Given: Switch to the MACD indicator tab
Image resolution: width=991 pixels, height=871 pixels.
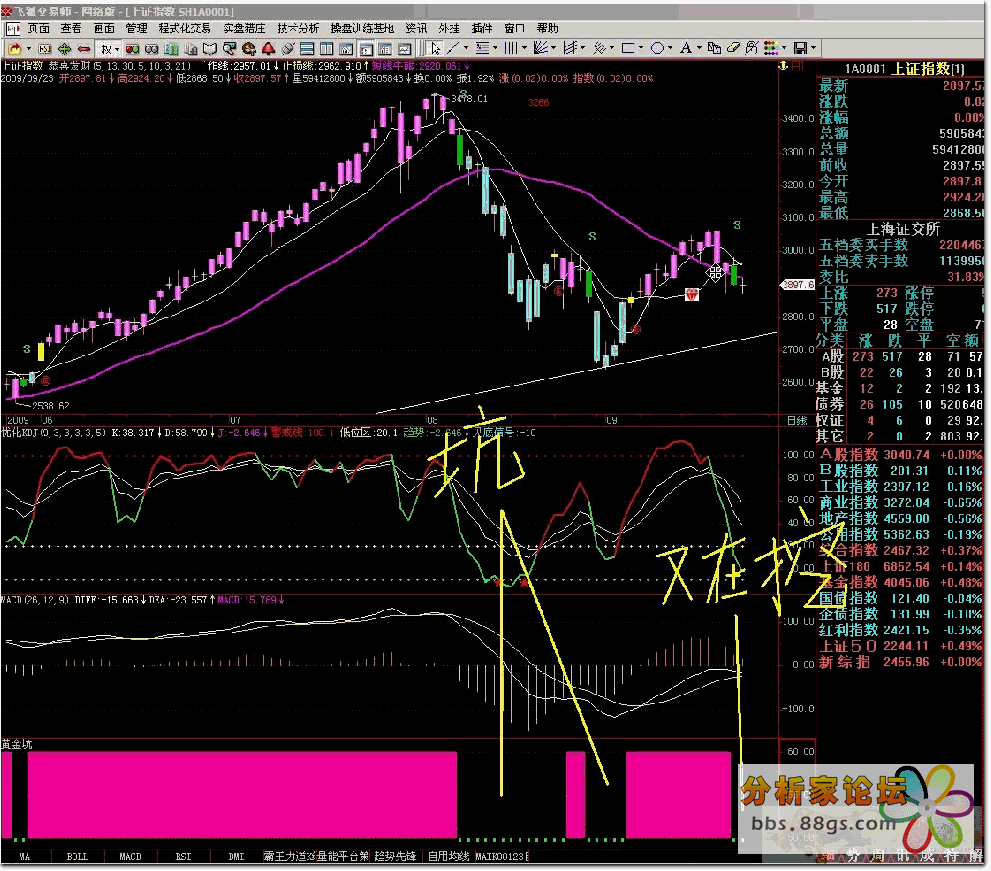Looking at the screenshot, I should (130, 857).
